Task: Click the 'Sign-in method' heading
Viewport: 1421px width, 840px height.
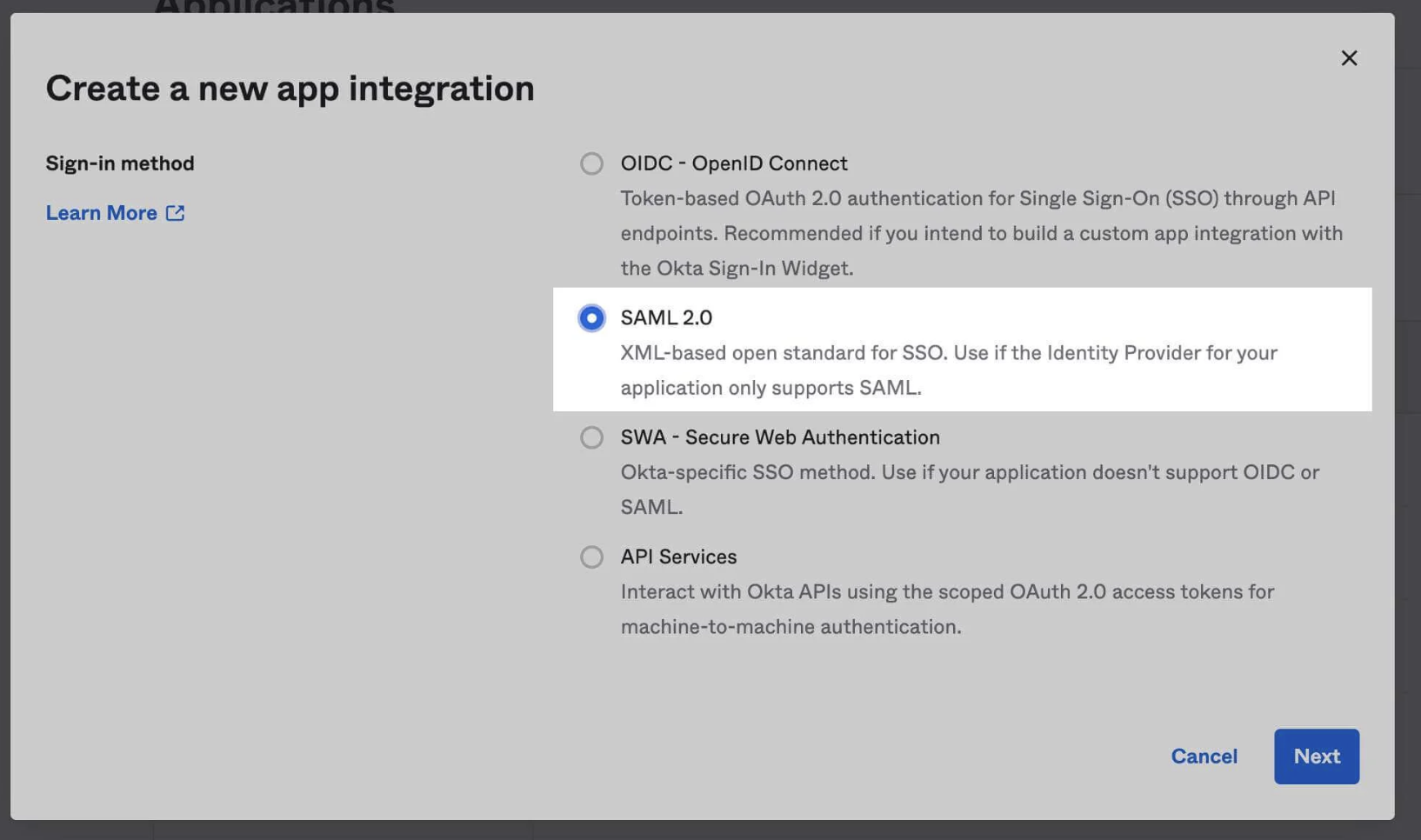Action: [120, 163]
